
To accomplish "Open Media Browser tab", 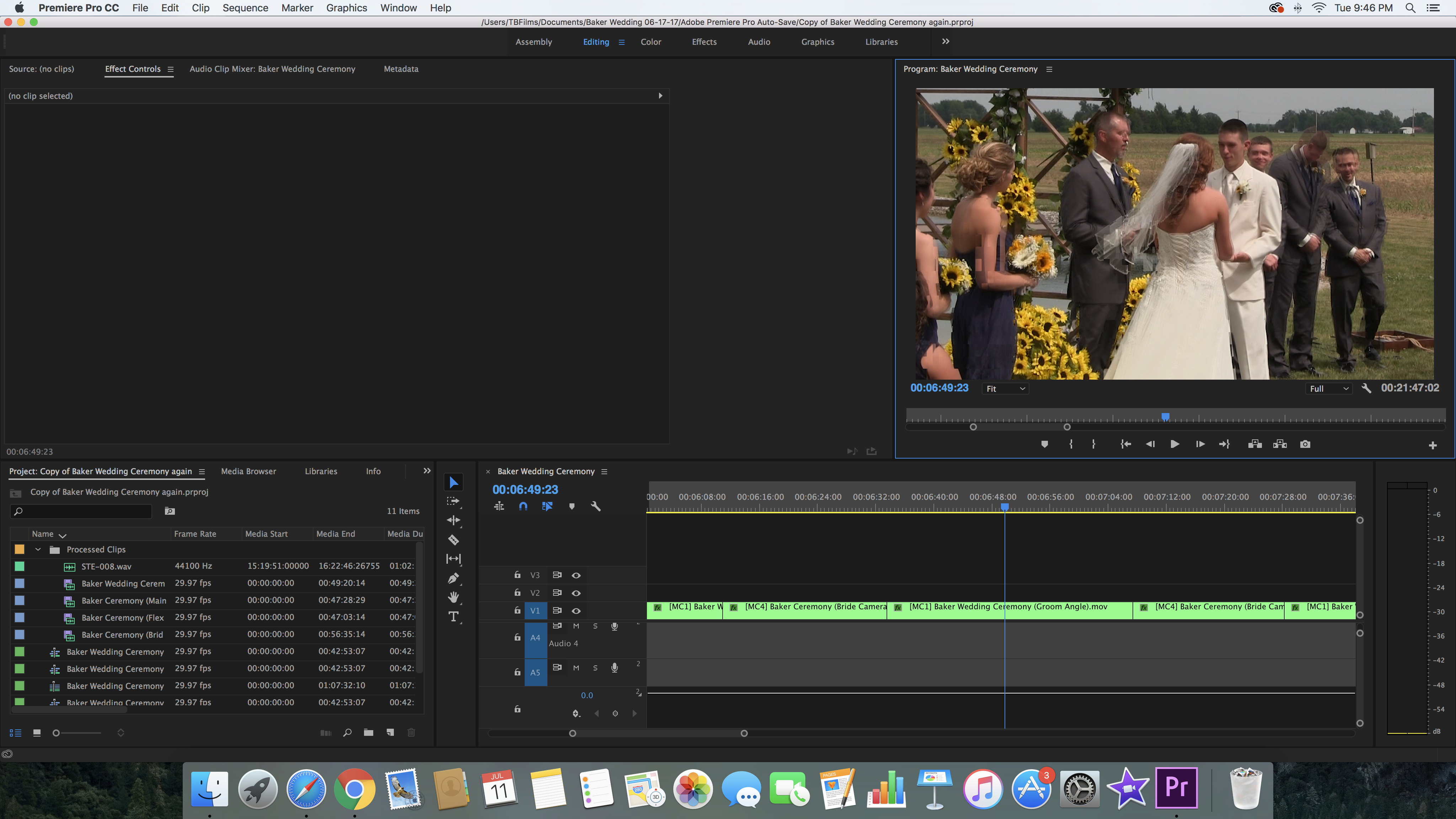I will [249, 471].
